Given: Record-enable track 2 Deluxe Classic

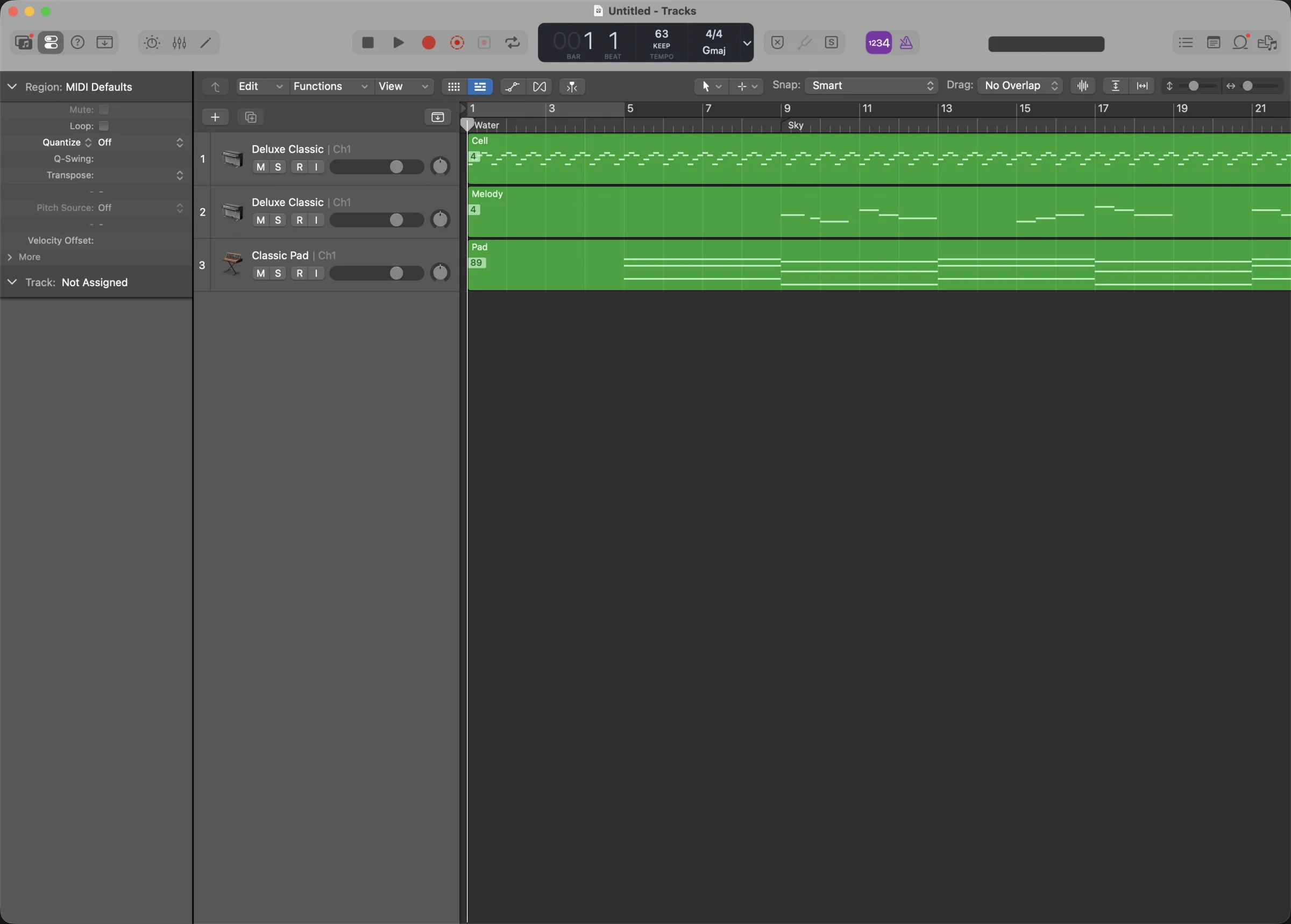Looking at the screenshot, I should point(300,220).
